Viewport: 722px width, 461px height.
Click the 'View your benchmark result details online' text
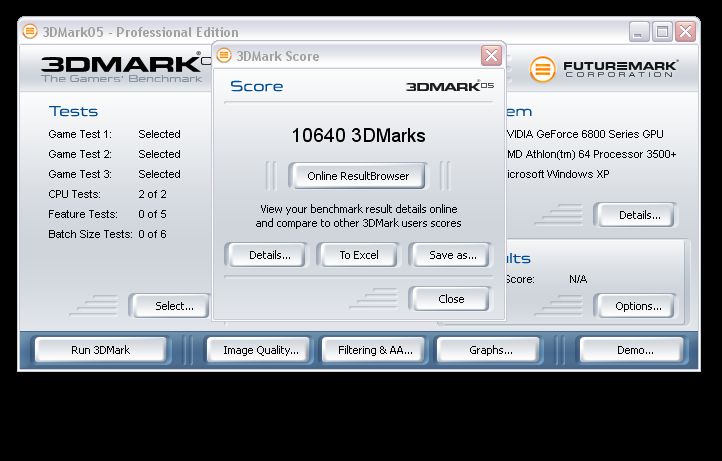coord(359,209)
